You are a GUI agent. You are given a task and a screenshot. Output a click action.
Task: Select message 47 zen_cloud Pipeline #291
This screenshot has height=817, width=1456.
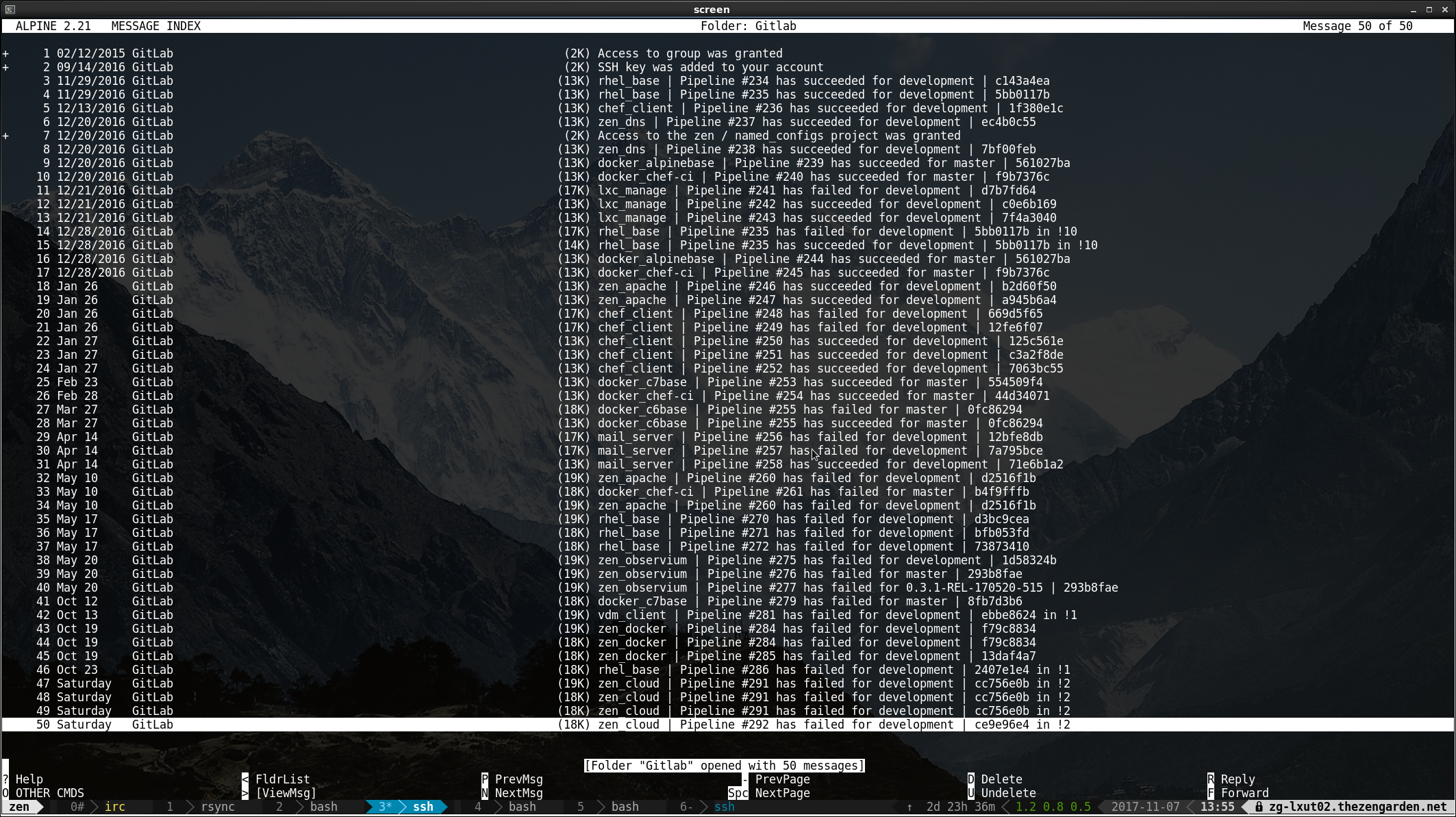coord(728,683)
